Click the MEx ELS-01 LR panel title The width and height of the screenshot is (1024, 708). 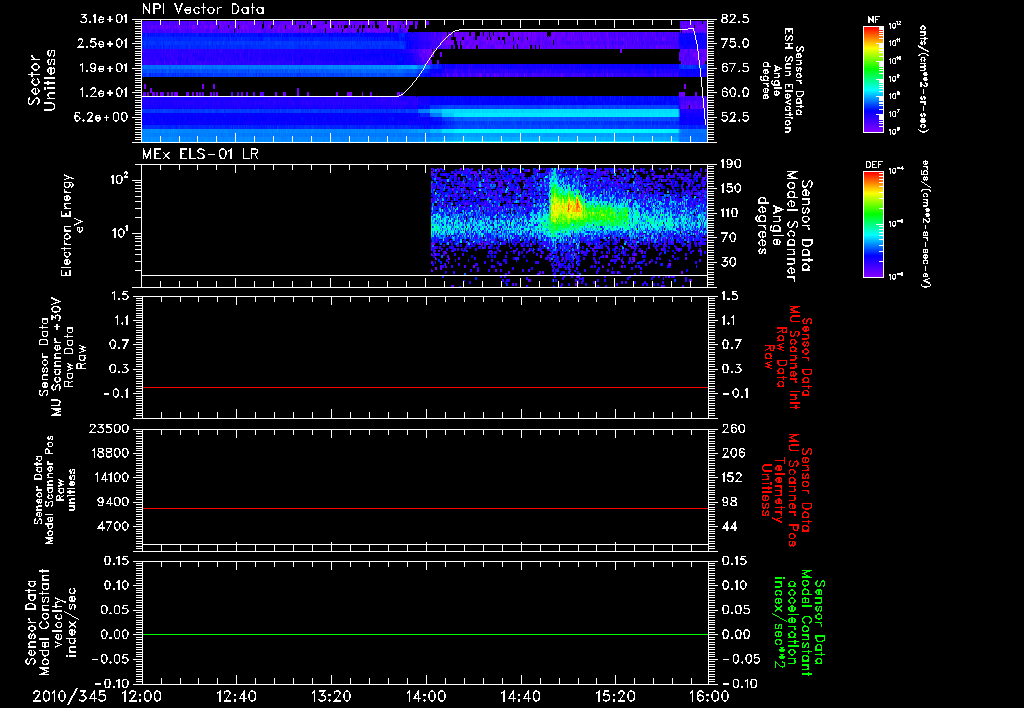(x=202, y=155)
